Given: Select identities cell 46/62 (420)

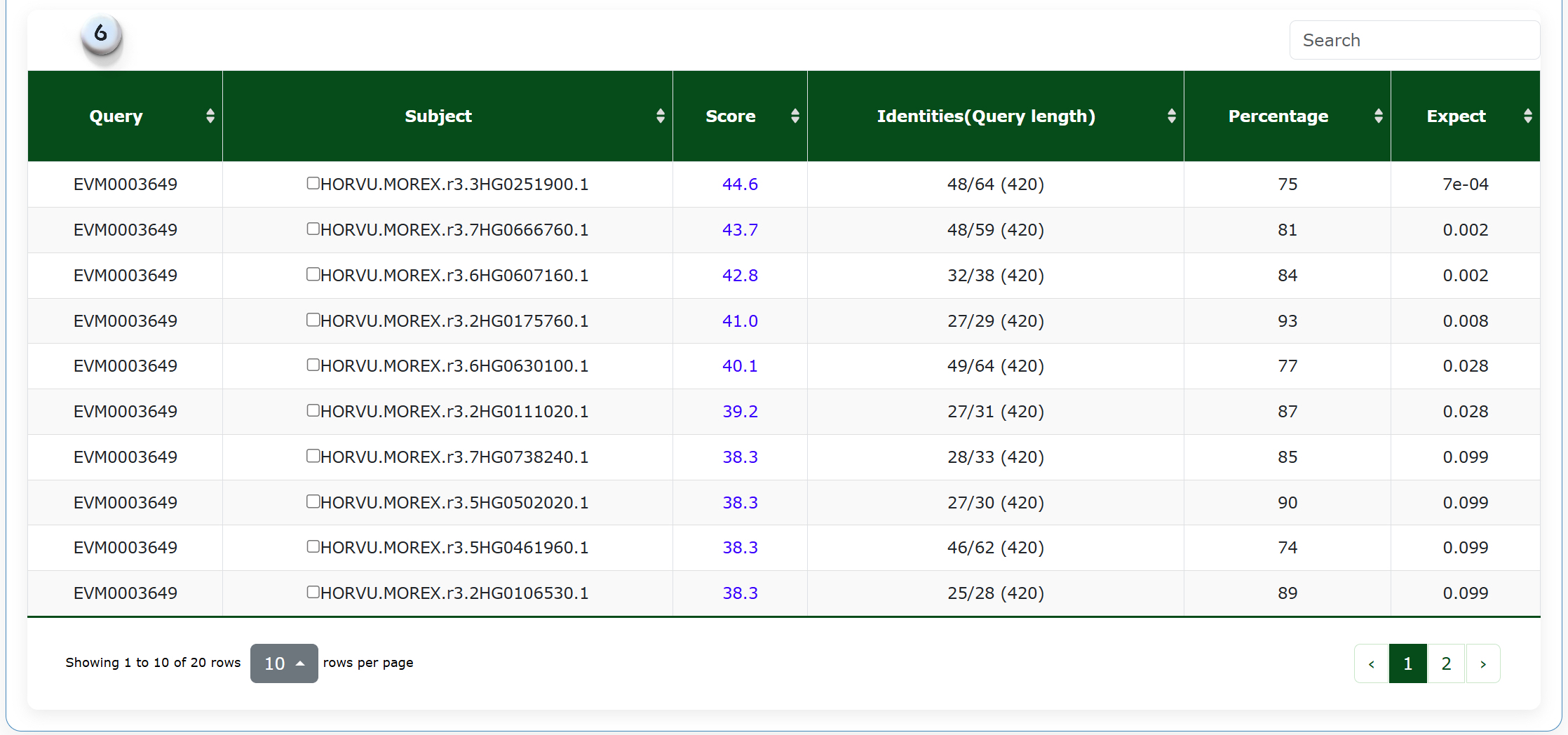Looking at the screenshot, I should (995, 548).
